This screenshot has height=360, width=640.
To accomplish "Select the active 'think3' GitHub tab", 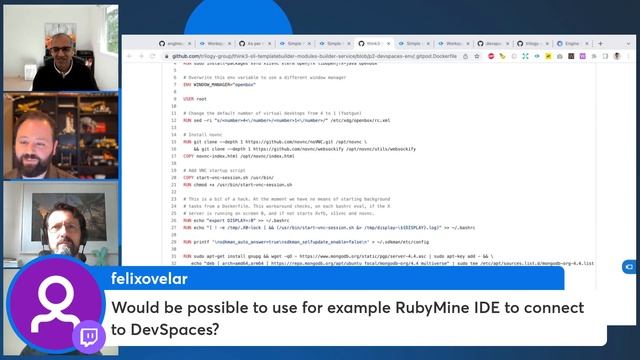I will pos(374,43).
